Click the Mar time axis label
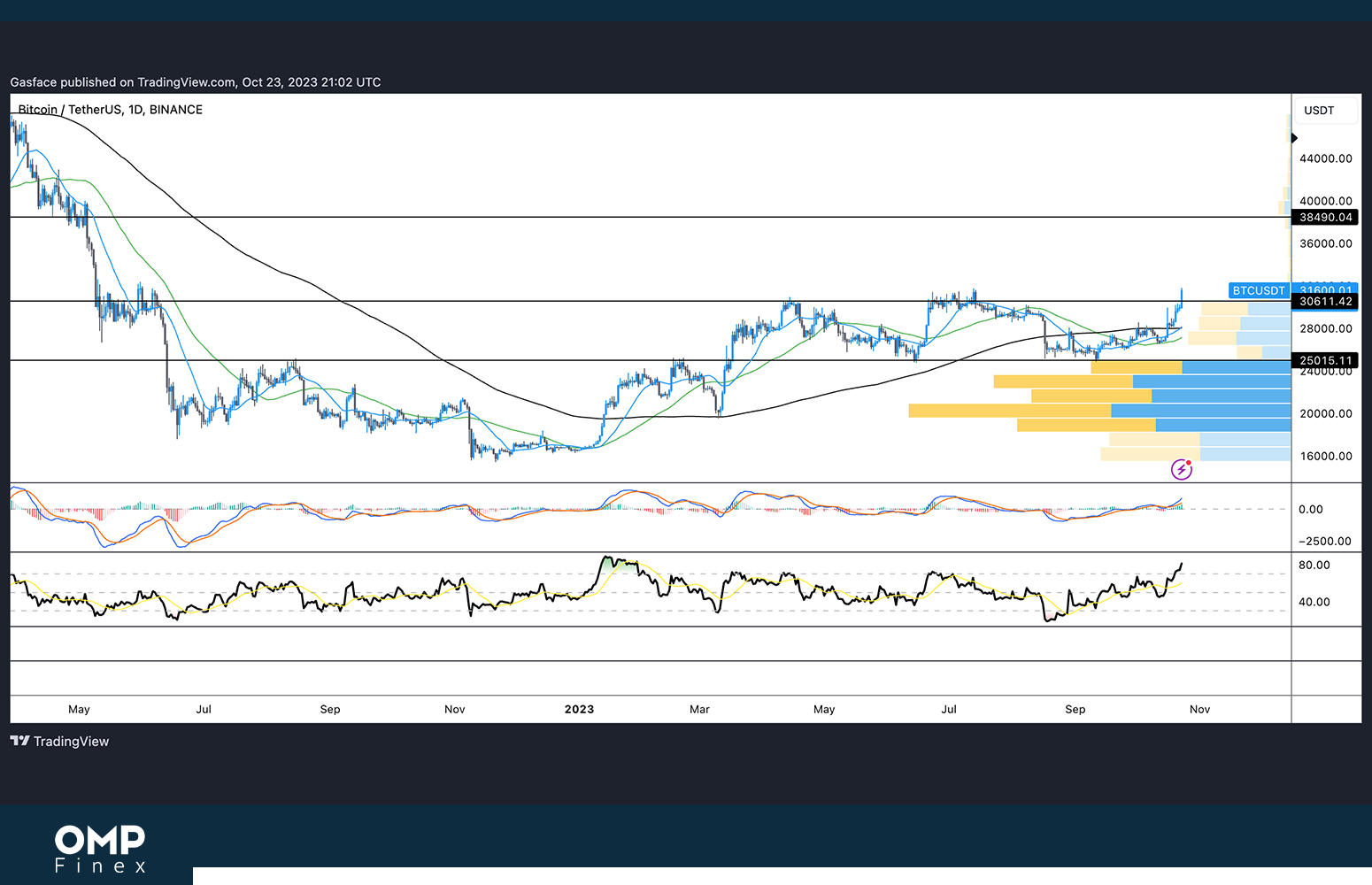The image size is (1372, 885). coord(699,709)
